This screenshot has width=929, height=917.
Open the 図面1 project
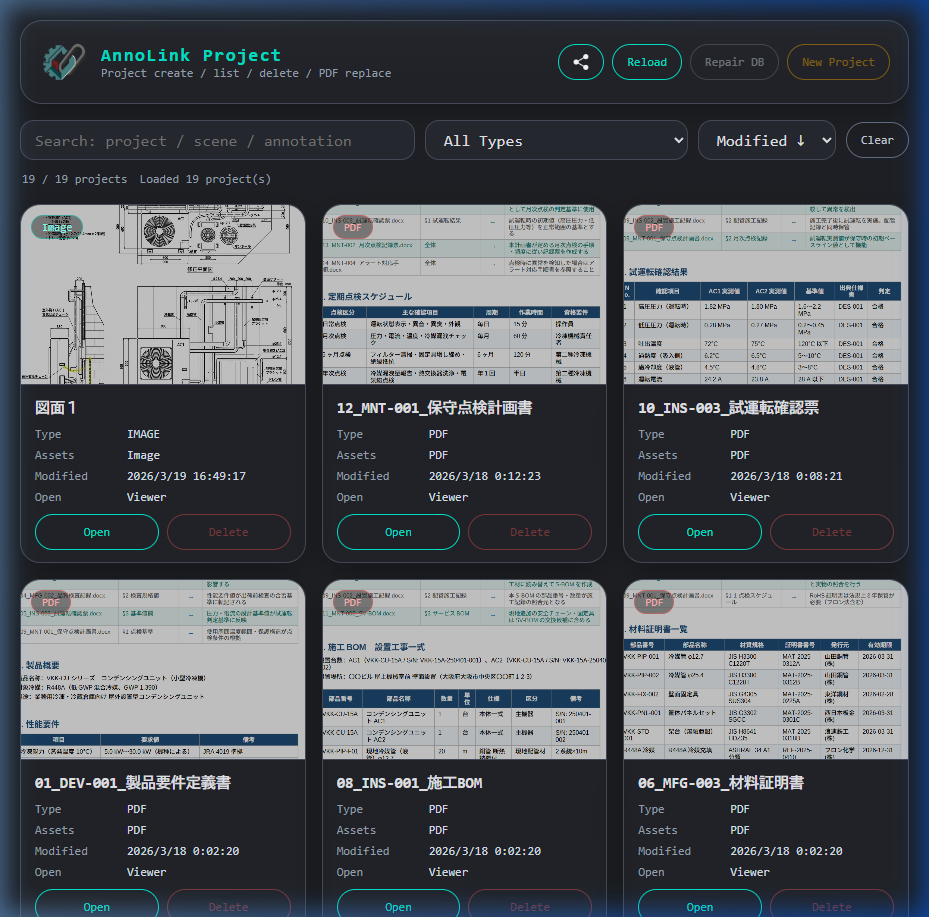pyautogui.click(x=96, y=532)
